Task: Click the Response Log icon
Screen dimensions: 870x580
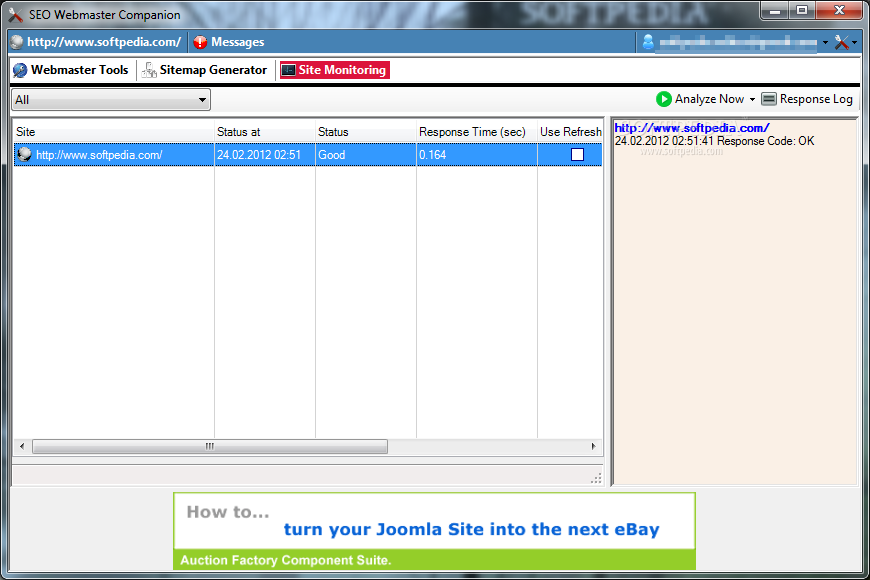Action: point(768,99)
